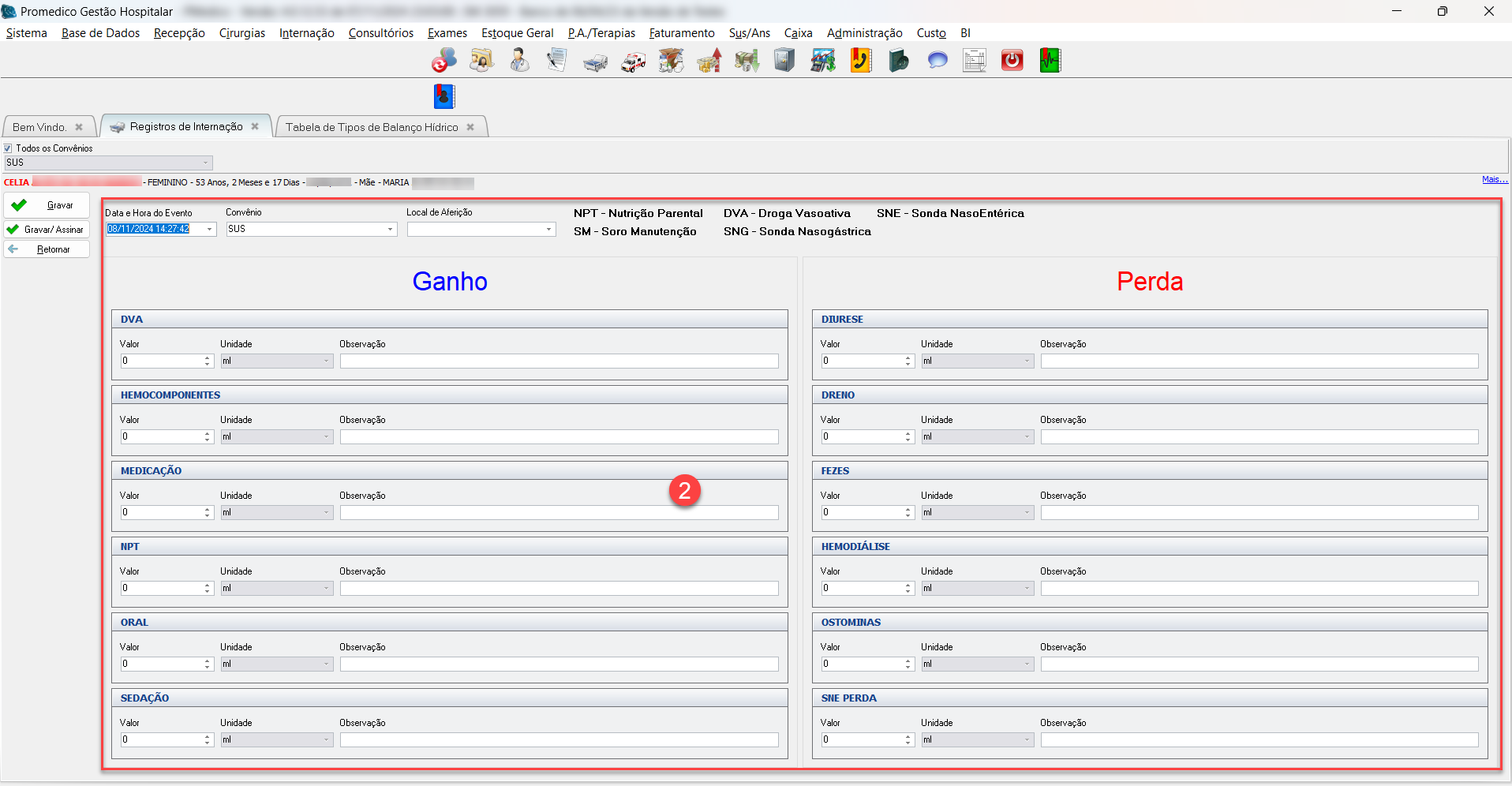Click the Mais... link
Viewport: 1512px width, 786px height.
[x=1494, y=180]
